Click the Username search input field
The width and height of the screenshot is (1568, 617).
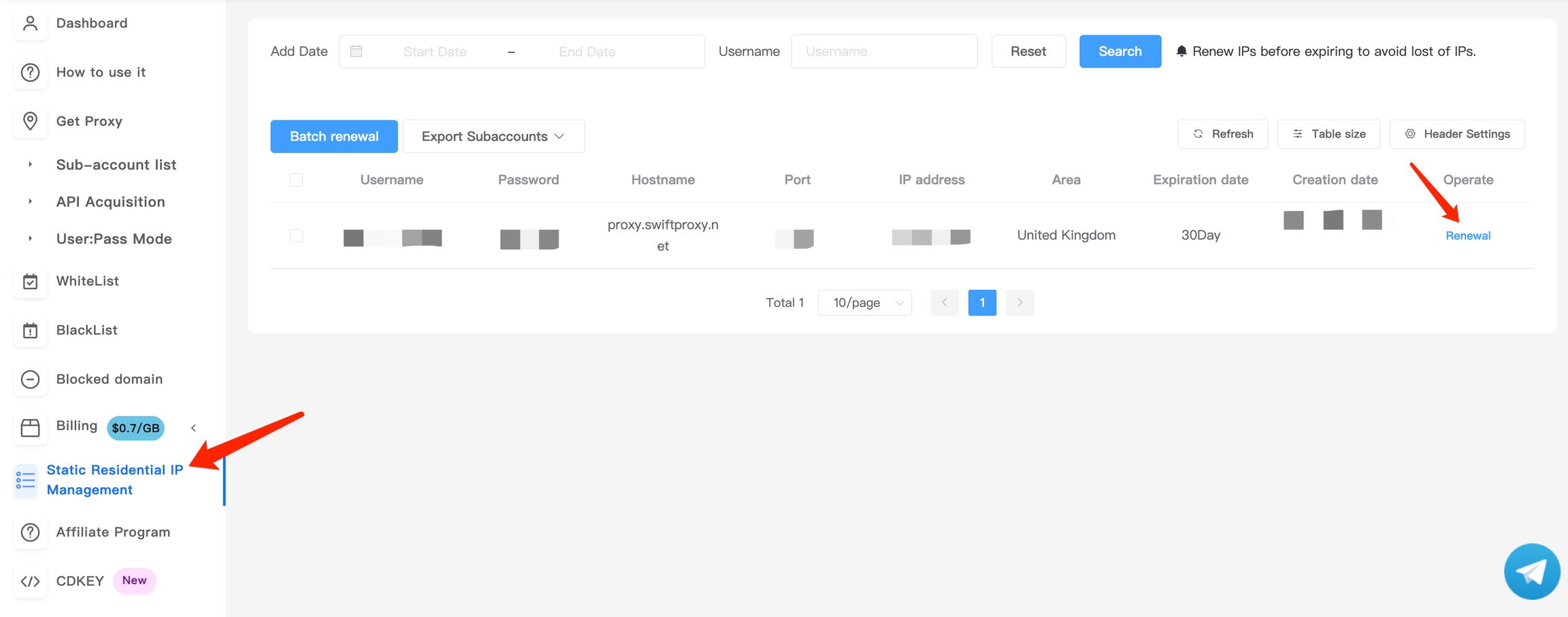tap(883, 52)
